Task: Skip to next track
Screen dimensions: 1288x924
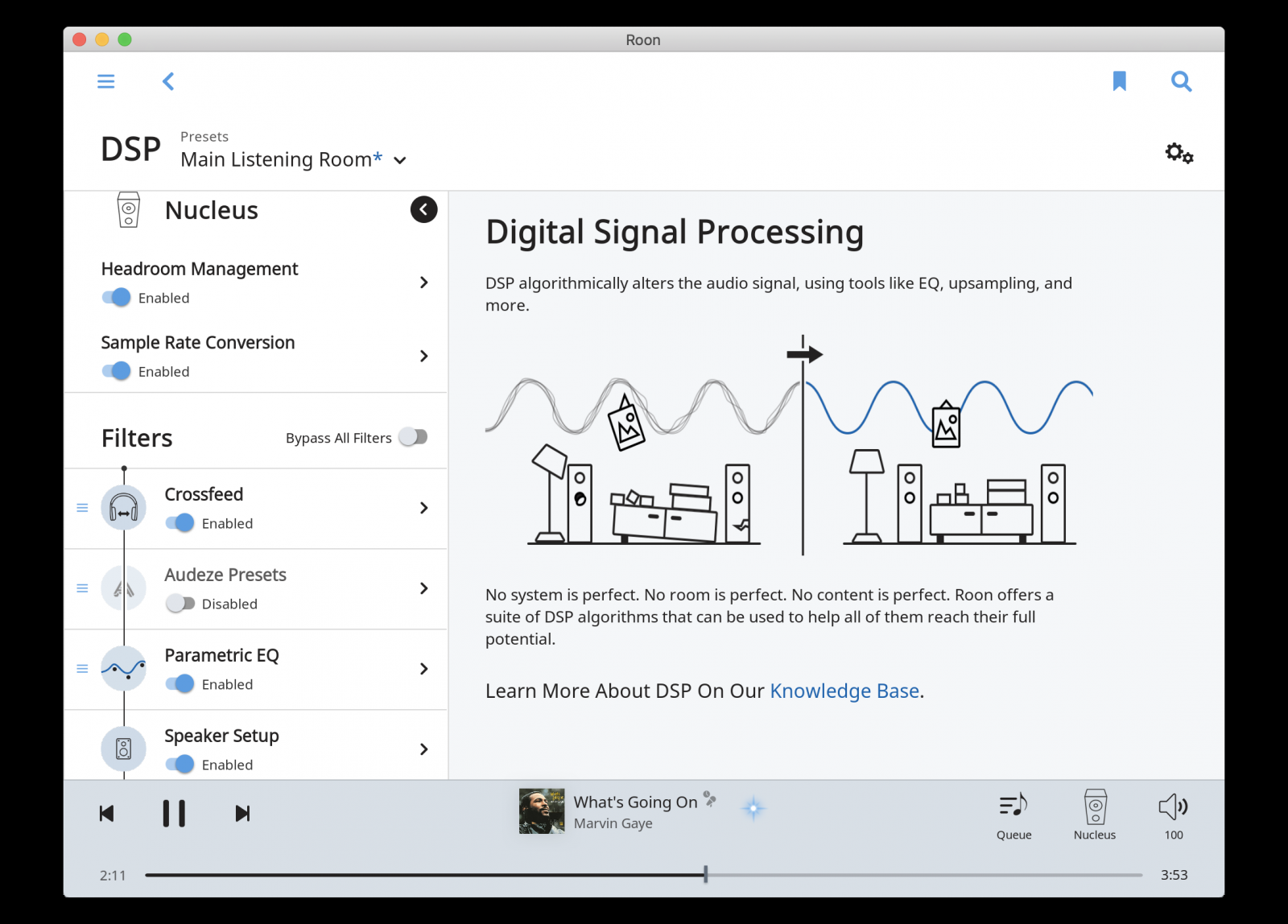Action: tap(242, 814)
